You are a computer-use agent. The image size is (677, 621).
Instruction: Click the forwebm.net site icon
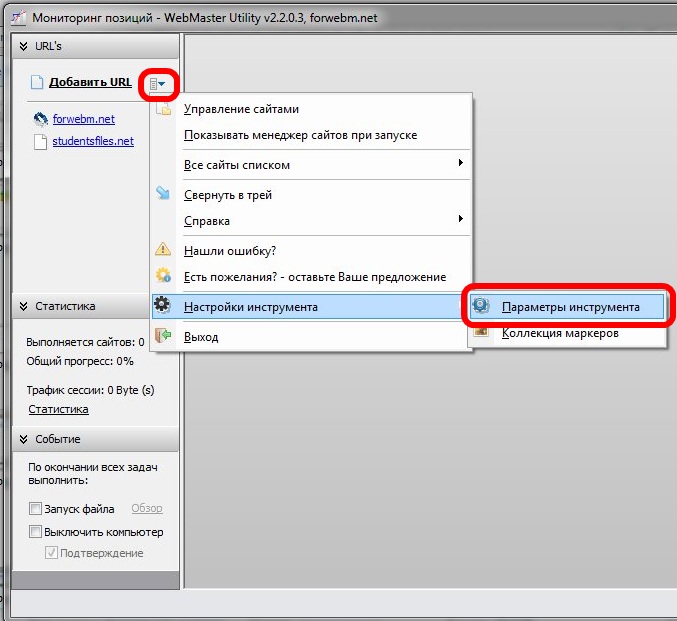coord(40,119)
